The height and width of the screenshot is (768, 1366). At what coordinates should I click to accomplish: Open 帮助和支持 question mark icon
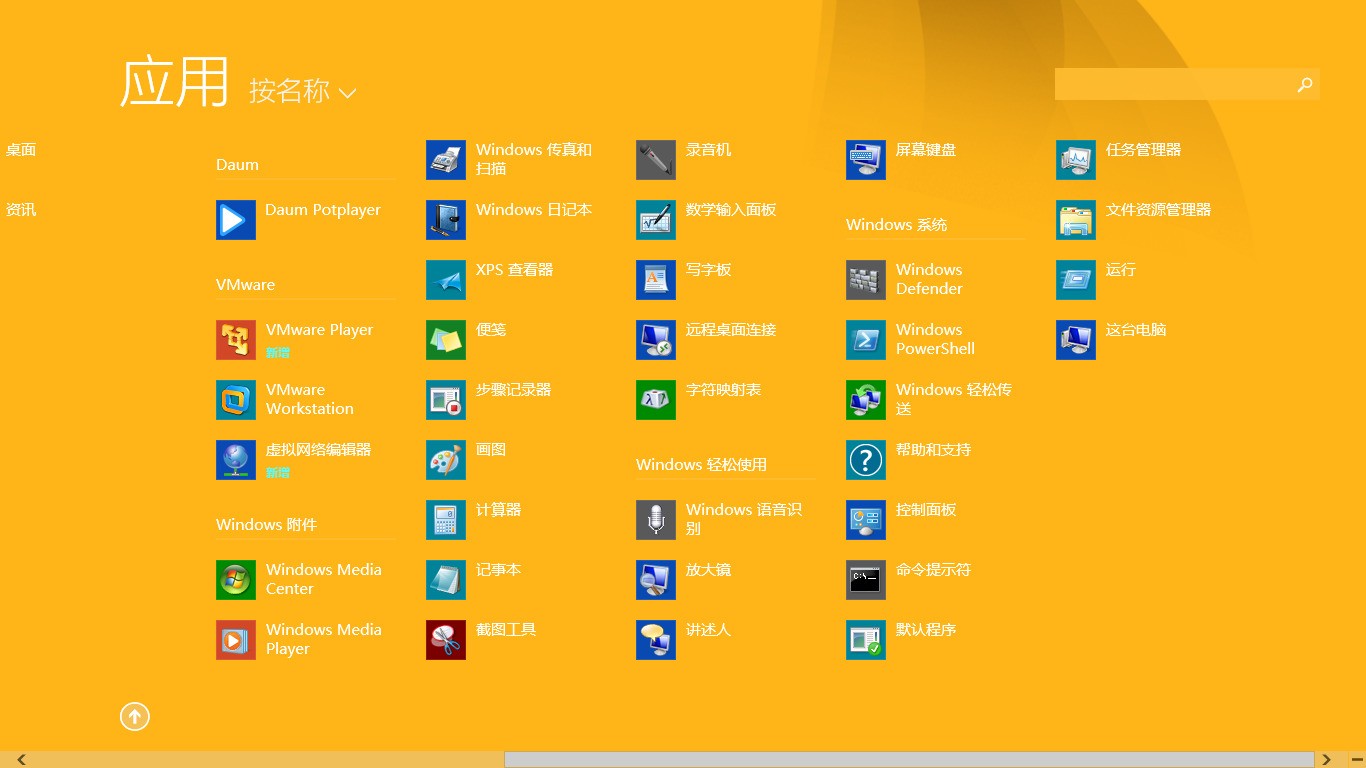tap(866, 460)
